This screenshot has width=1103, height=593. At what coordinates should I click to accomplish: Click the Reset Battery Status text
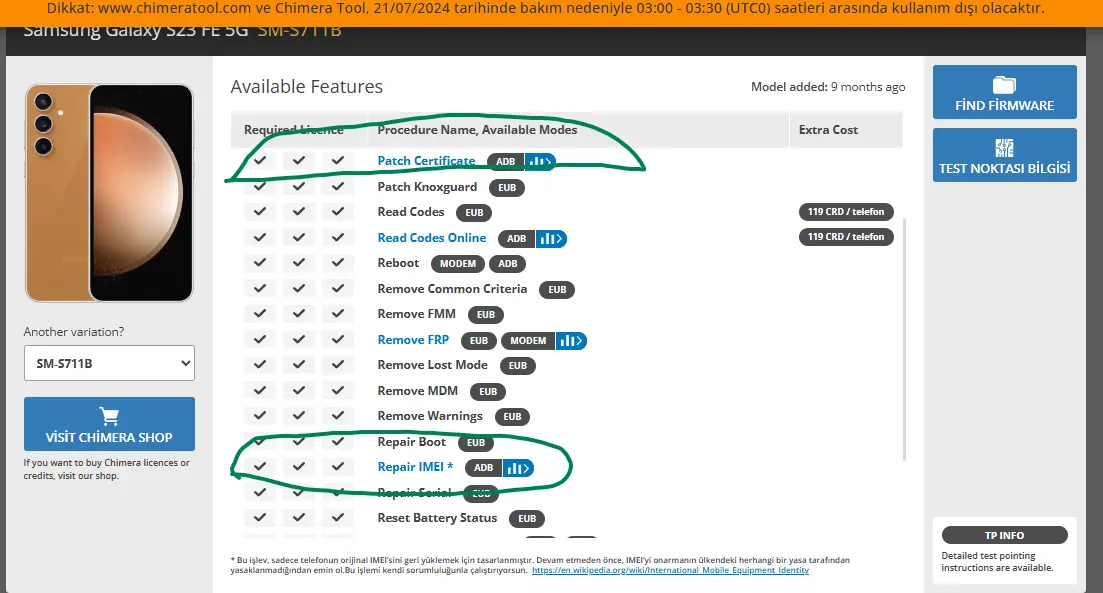[x=438, y=518]
